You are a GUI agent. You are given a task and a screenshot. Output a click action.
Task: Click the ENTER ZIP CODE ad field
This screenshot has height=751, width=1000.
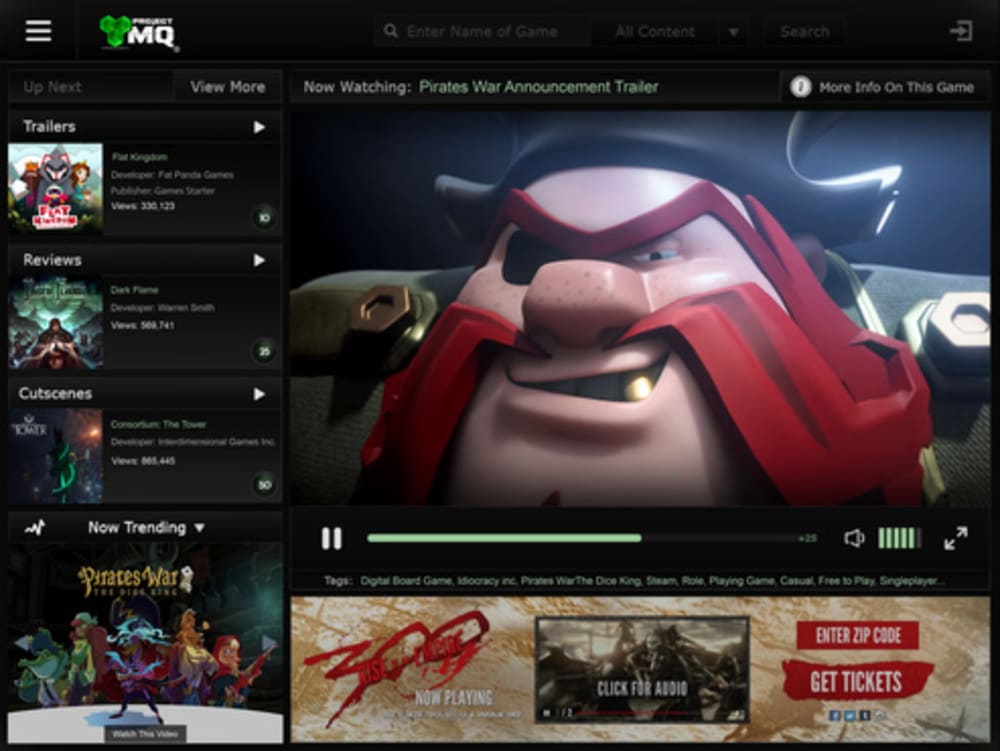point(858,635)
